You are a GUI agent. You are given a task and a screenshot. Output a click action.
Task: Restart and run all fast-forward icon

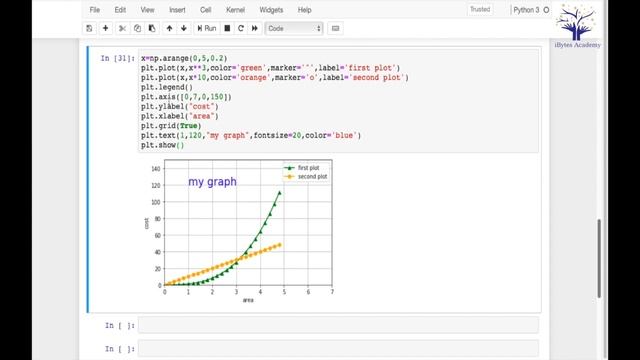coord(255,28)
